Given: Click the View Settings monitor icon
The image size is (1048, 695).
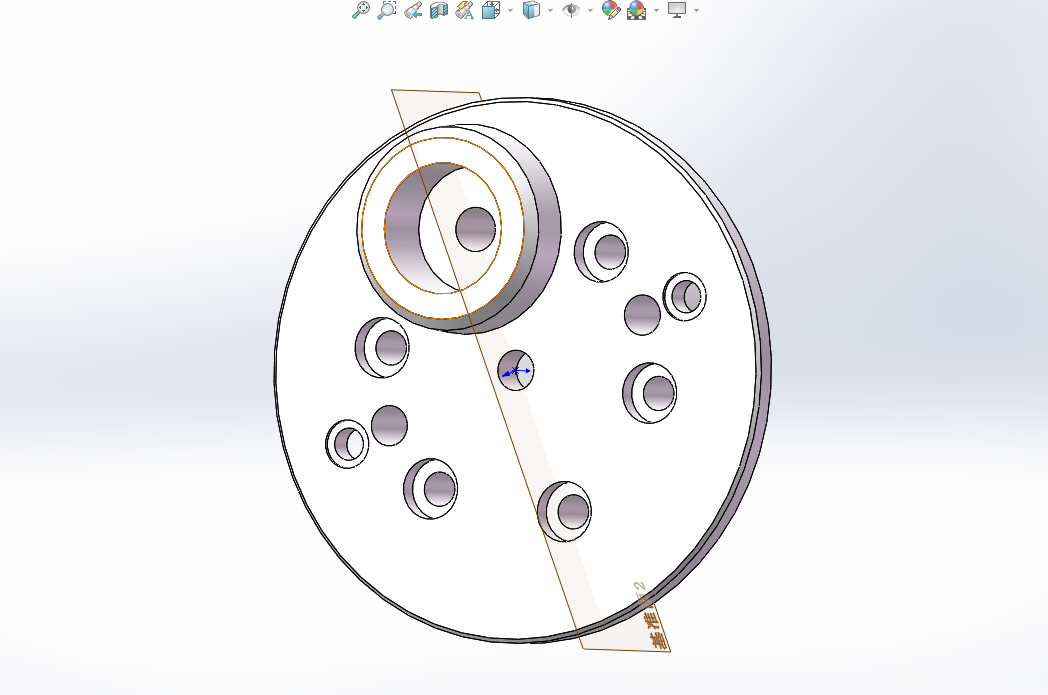Looking at the screenshot, I should coord(677,10).
